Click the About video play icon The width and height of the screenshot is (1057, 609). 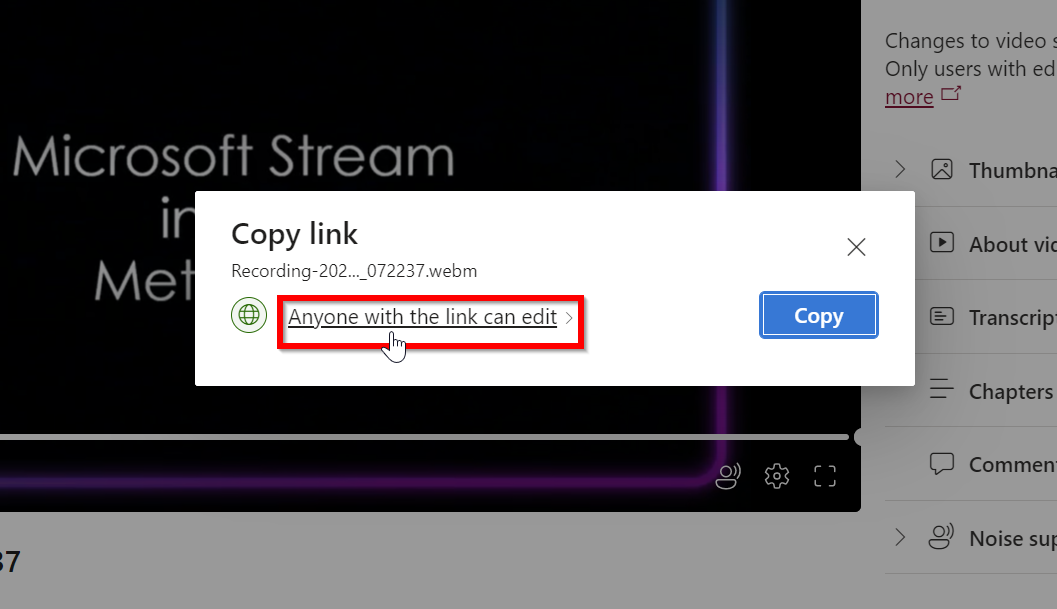[x=942, y=242]
